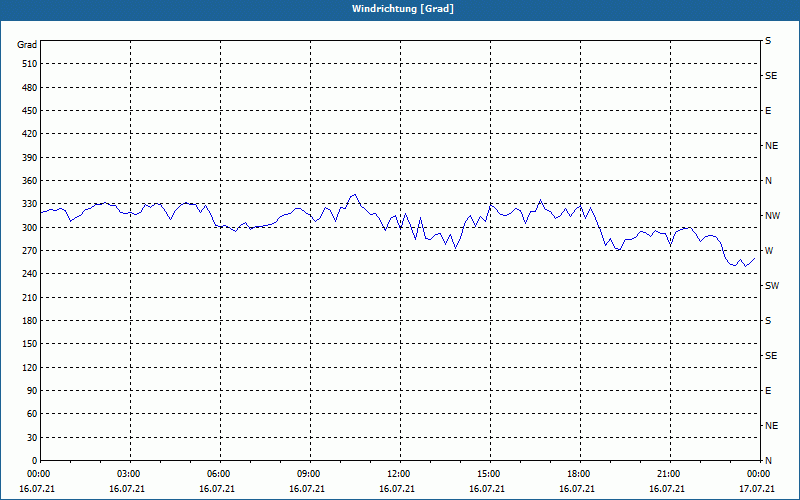
Task: Select the 390 y-axis value
Action: pyautogui.click(x=30, y=157)
